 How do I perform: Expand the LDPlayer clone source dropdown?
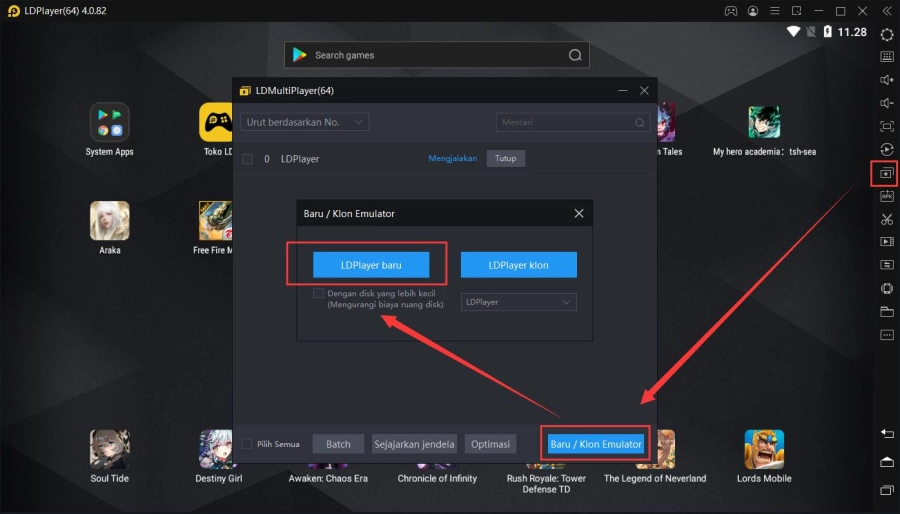[x=519, y=302]
